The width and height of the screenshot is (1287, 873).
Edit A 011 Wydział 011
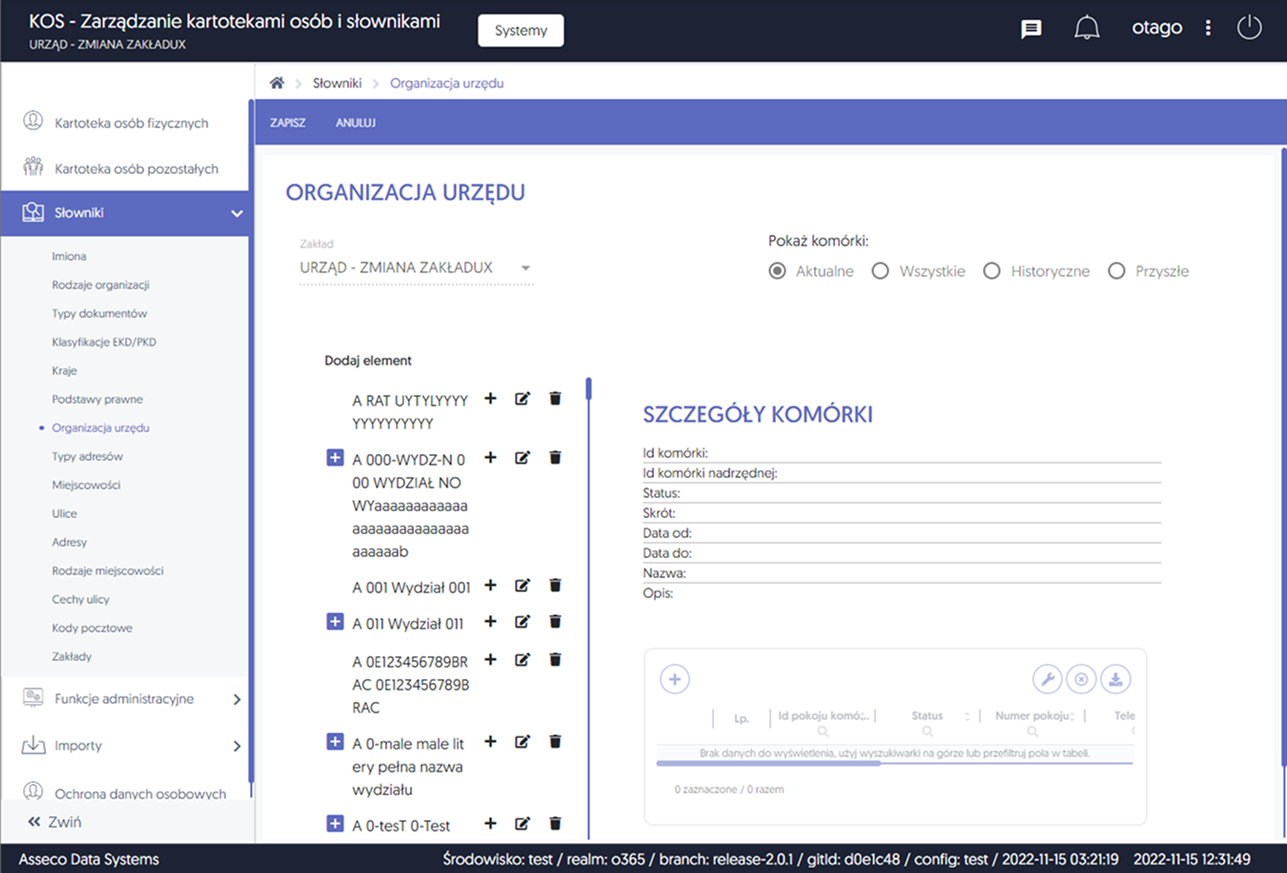pos(522,621)
